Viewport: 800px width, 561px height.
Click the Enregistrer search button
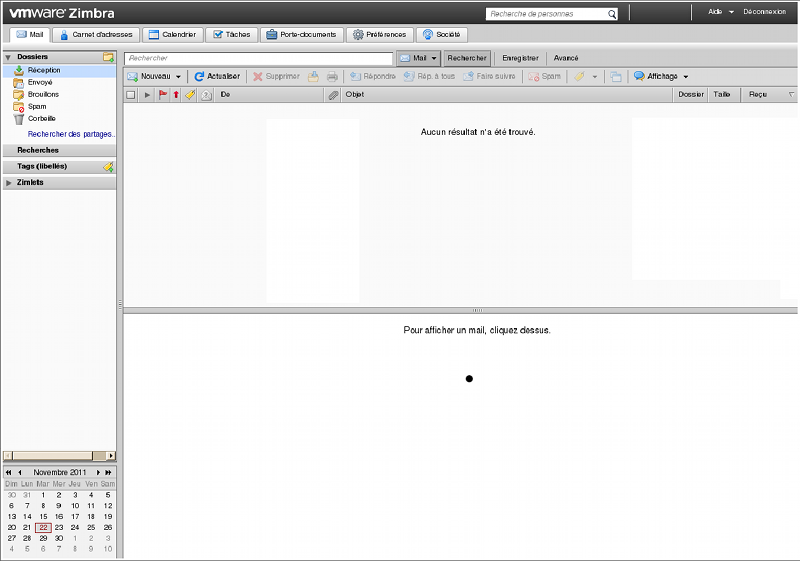[520, 58]
